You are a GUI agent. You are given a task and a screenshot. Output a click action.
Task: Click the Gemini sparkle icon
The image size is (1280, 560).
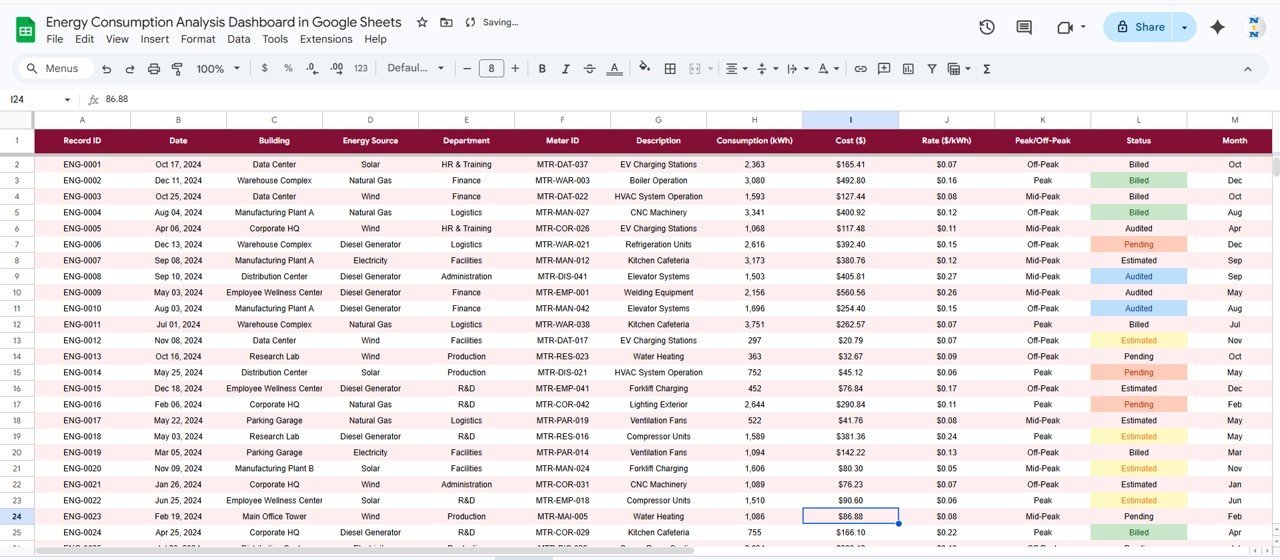1217,27
